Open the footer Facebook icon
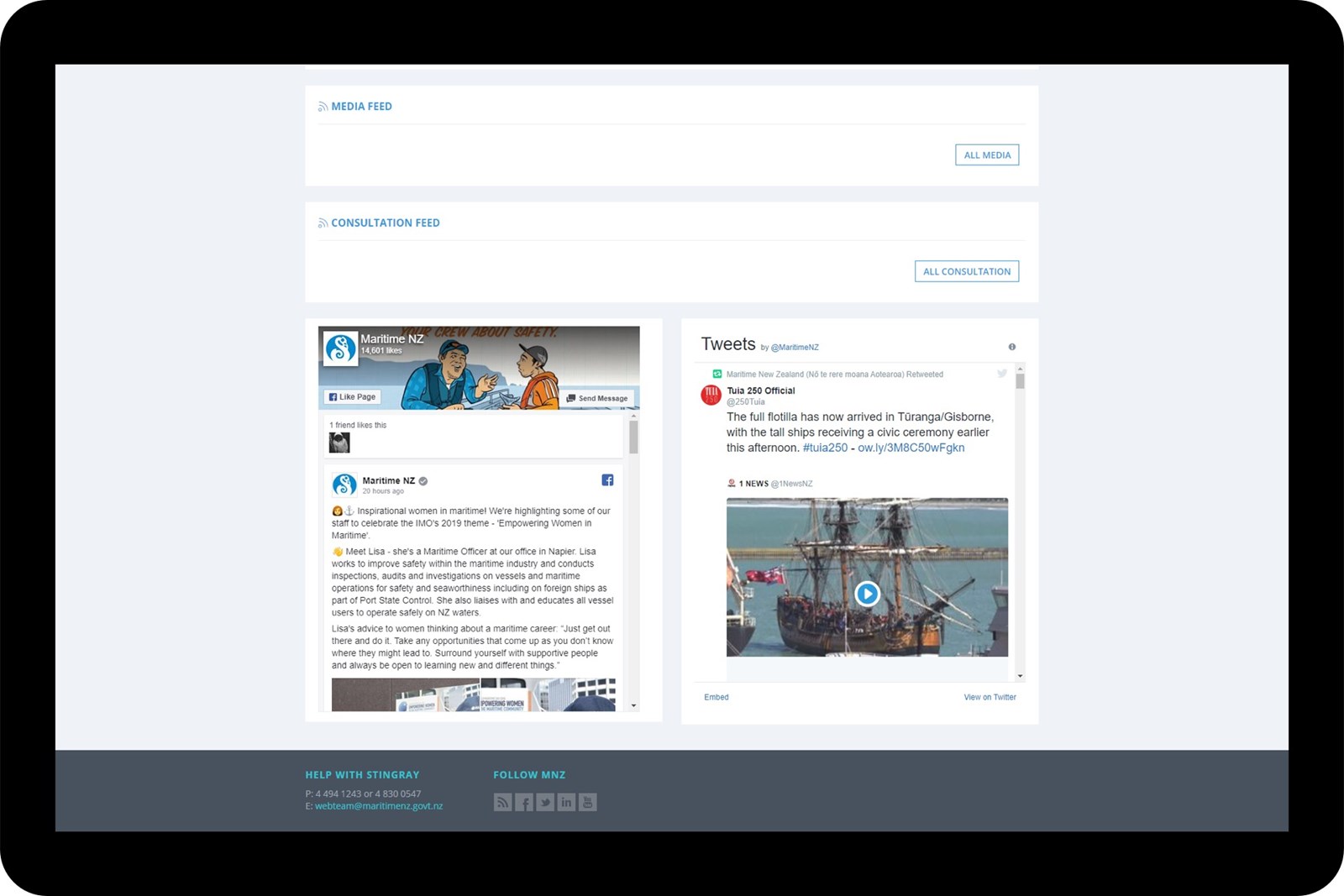The image size is (1344, 896). pos(524,803)
